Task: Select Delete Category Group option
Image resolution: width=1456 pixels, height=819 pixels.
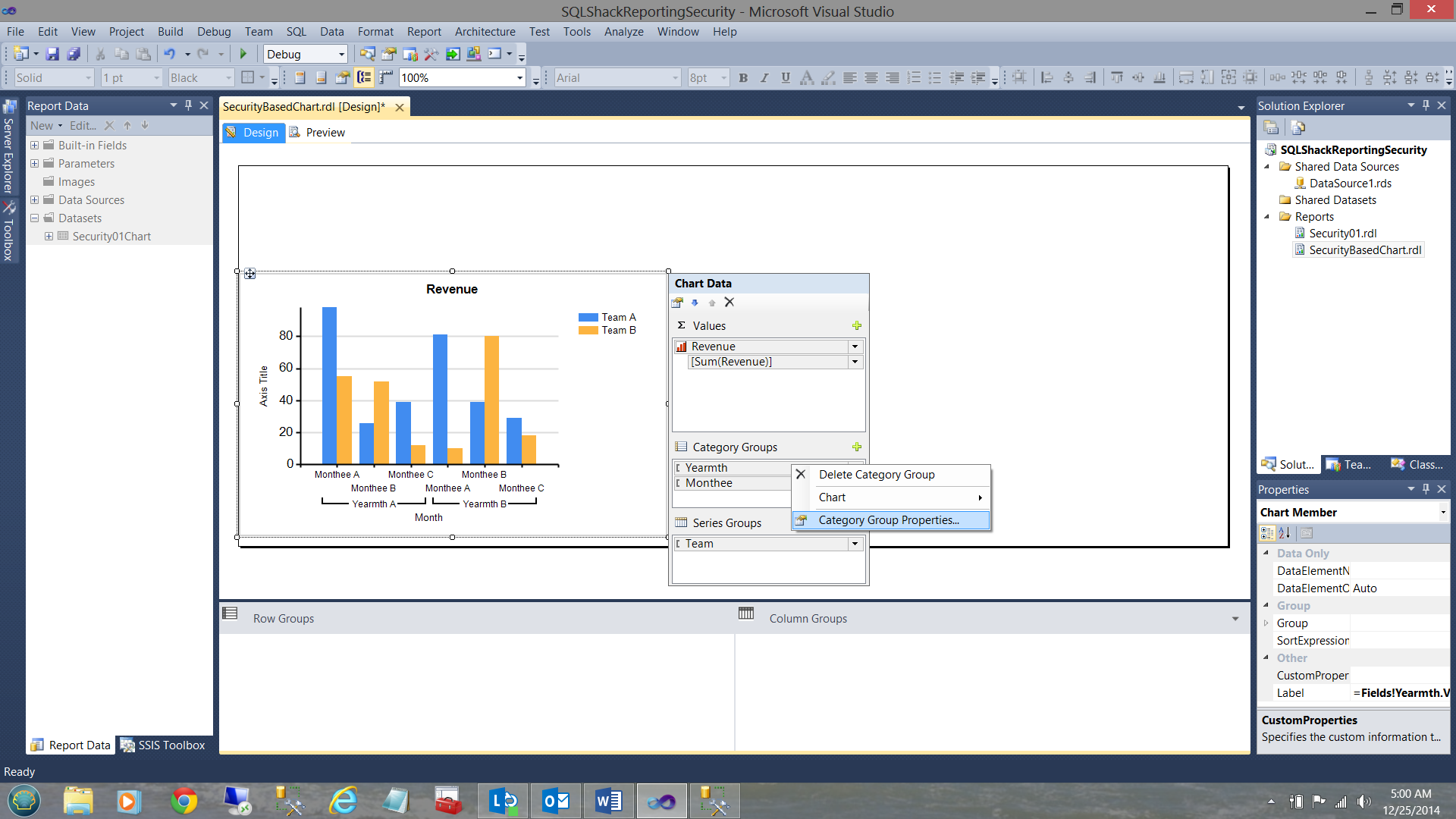Action: (x=877, y=475)
